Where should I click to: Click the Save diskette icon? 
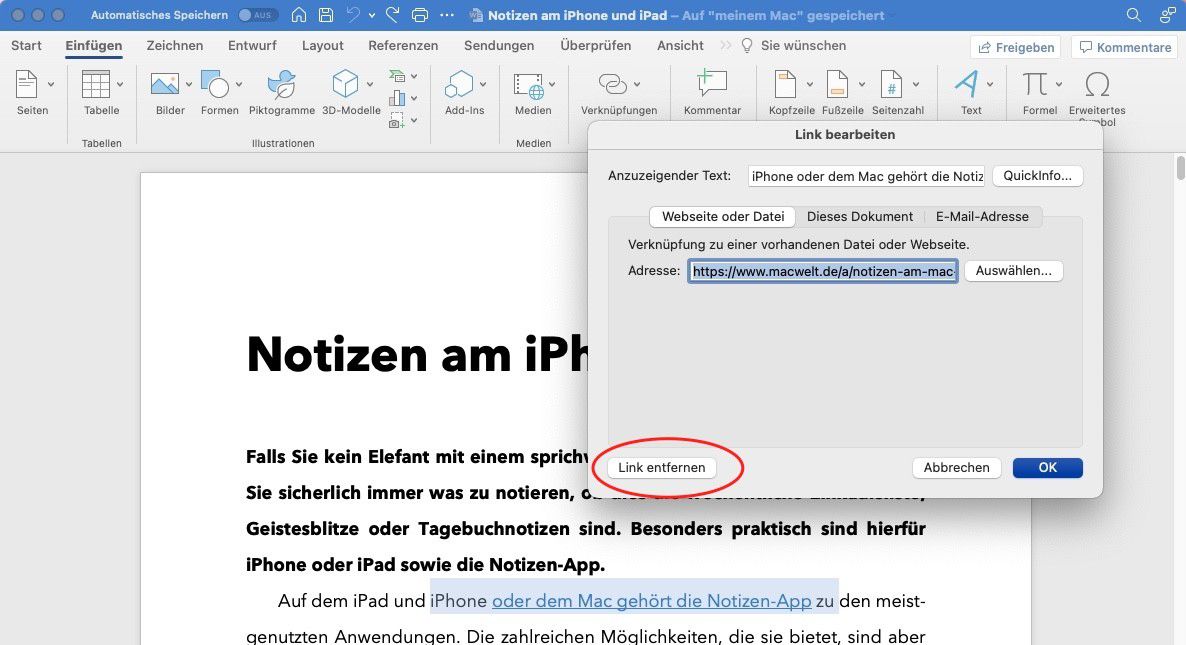(326, 15)
